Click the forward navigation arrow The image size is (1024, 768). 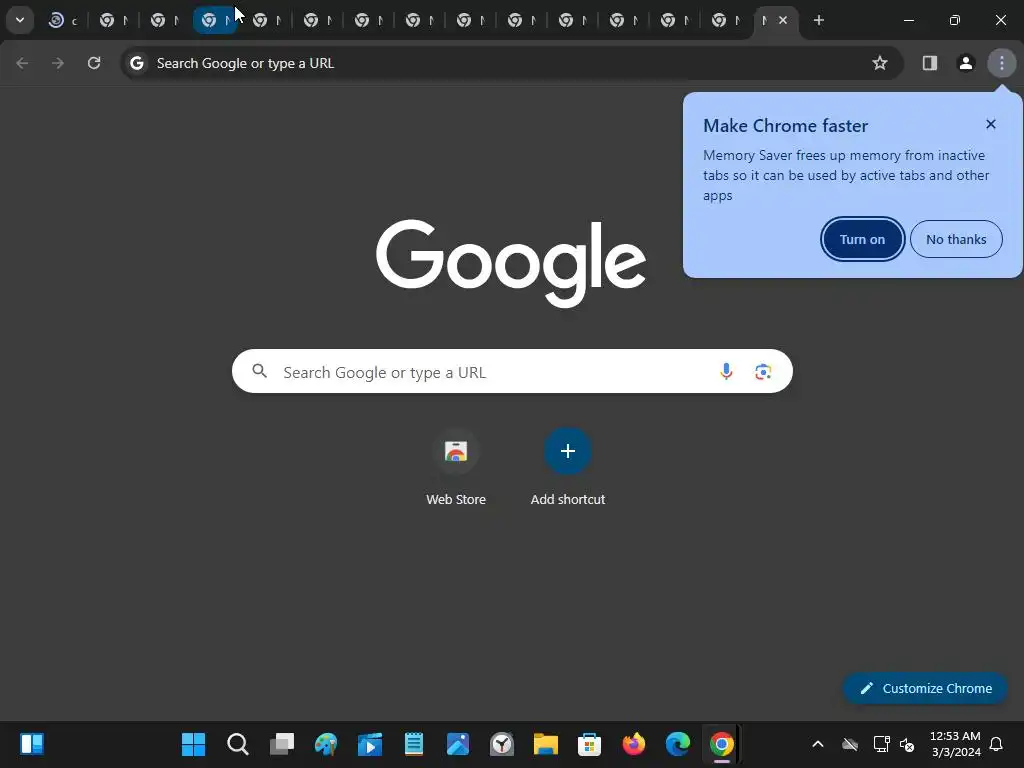pos(58,63)
